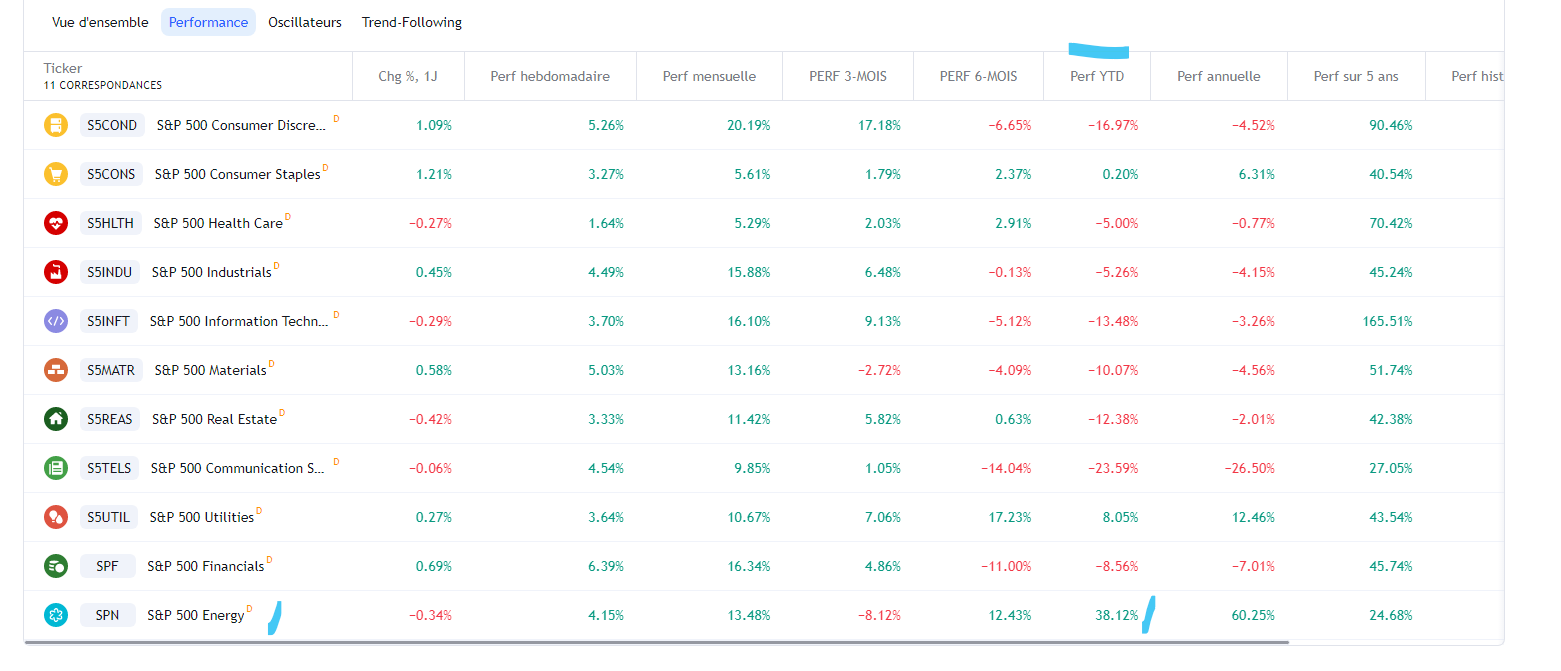Open the S5UTIL ticker symbol
This screenshot has height=671, width=1561.
(109, 517)
